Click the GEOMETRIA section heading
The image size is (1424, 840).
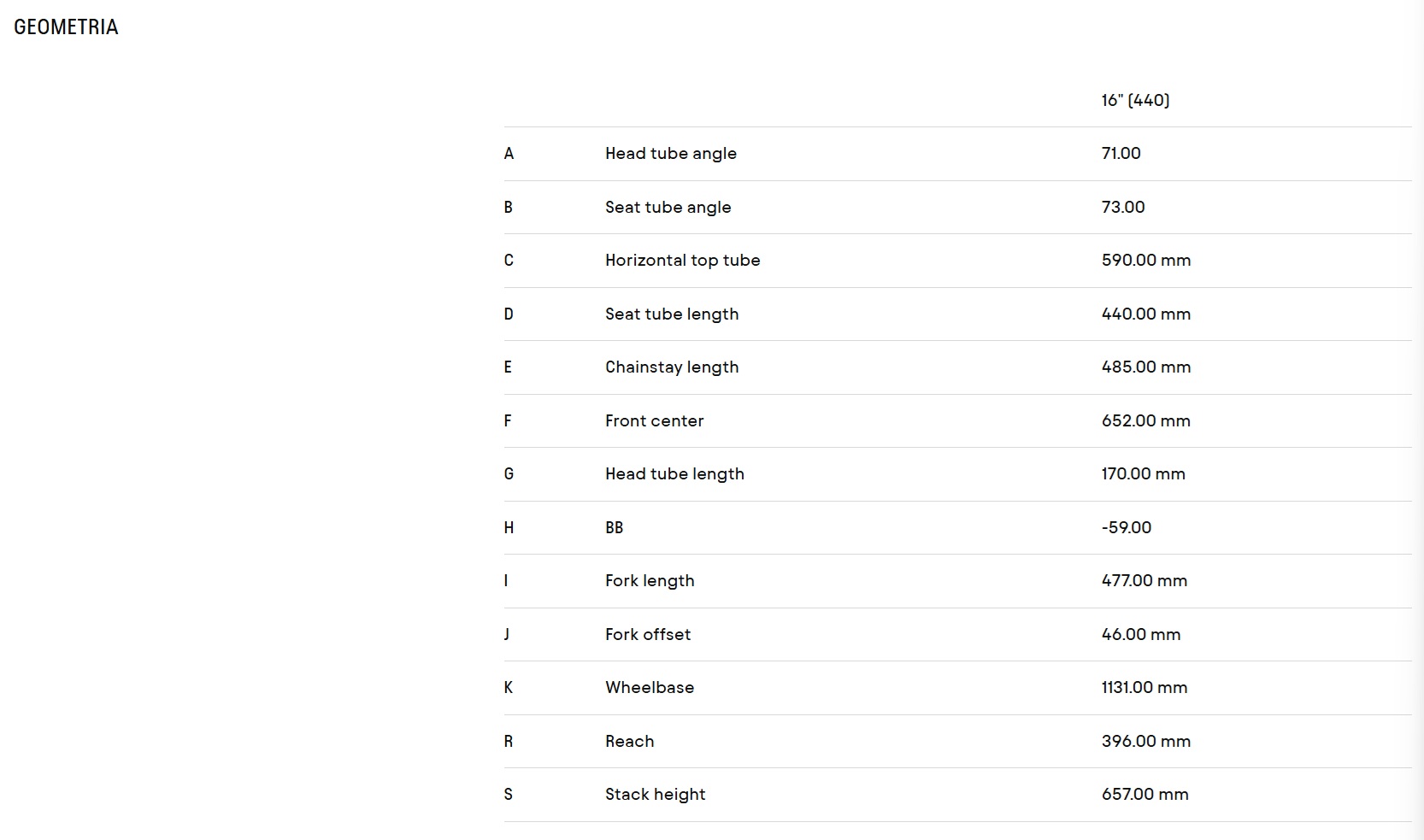(x=66, y=27)
